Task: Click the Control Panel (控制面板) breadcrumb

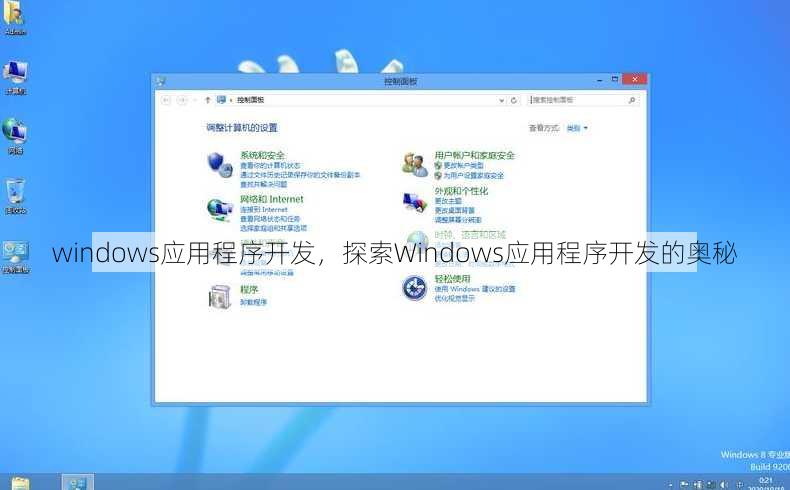Action: click(250, 100)
